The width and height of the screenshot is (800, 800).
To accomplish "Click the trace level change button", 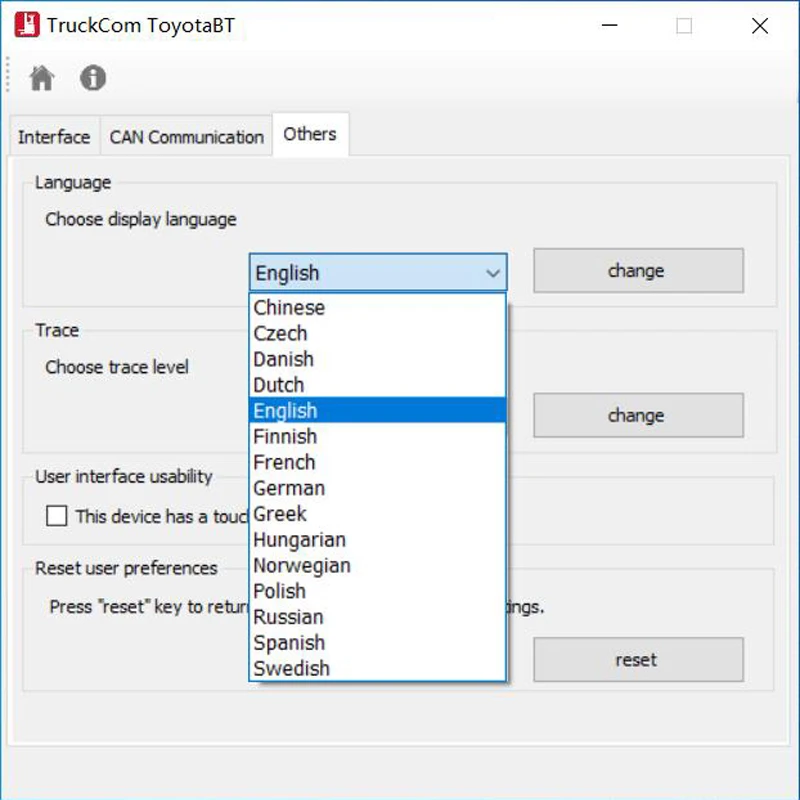I will click(x=637, y=415).
